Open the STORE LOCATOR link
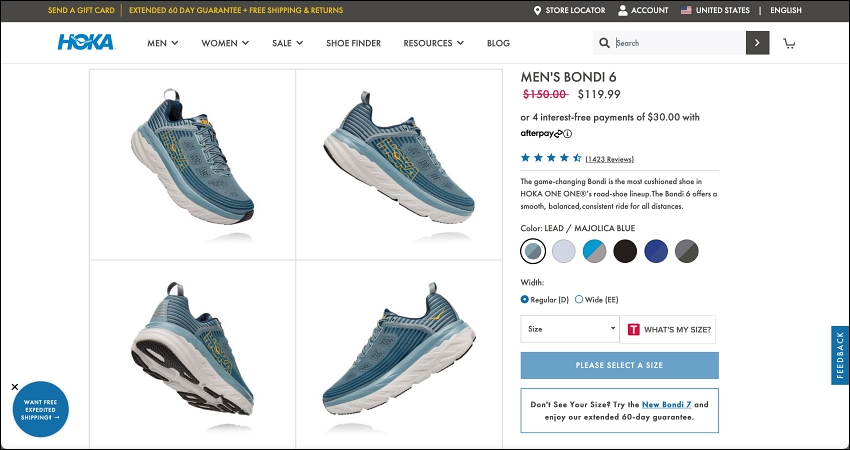The image size is (850, 450). click(x=575, y=10)
